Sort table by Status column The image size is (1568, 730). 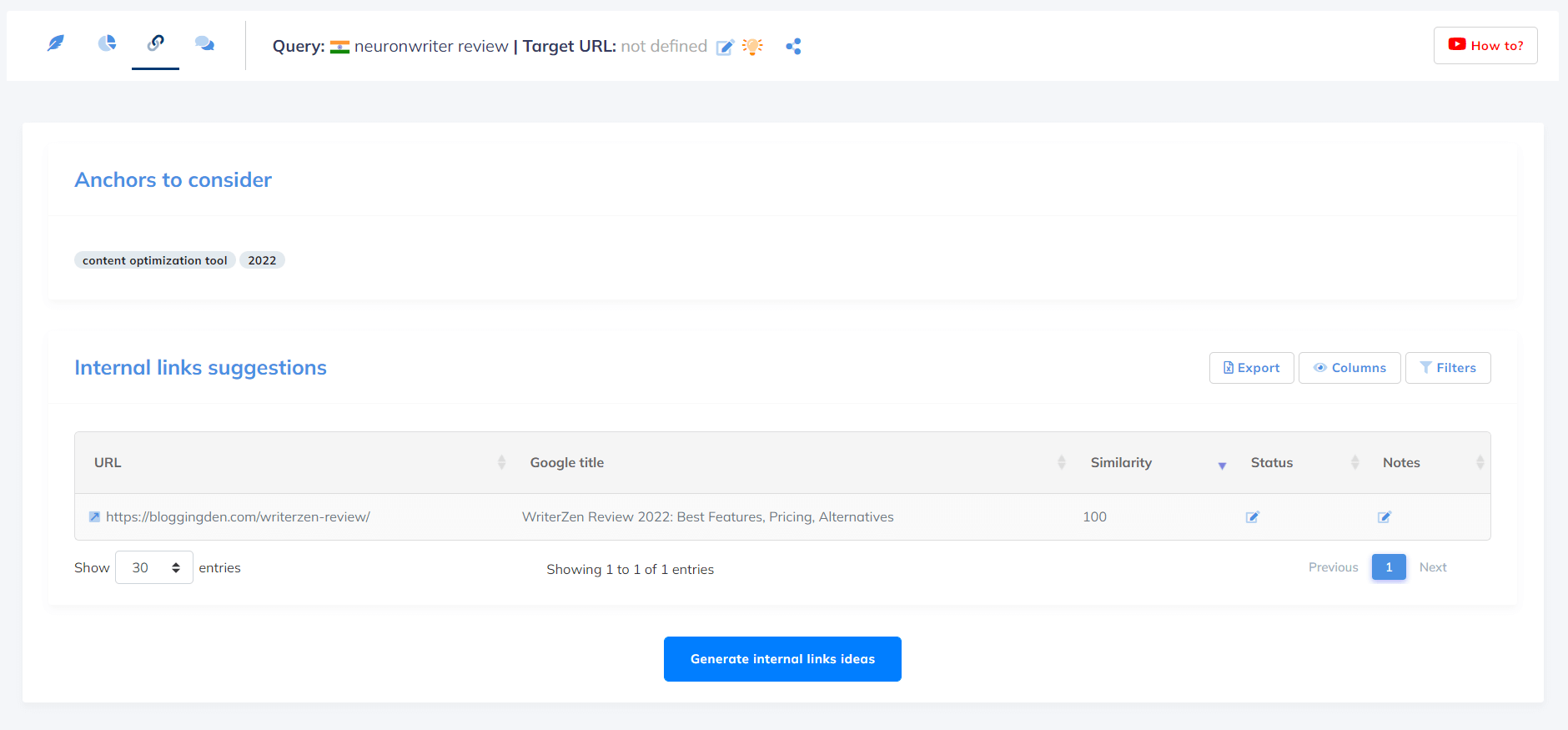coord(1298,462)
